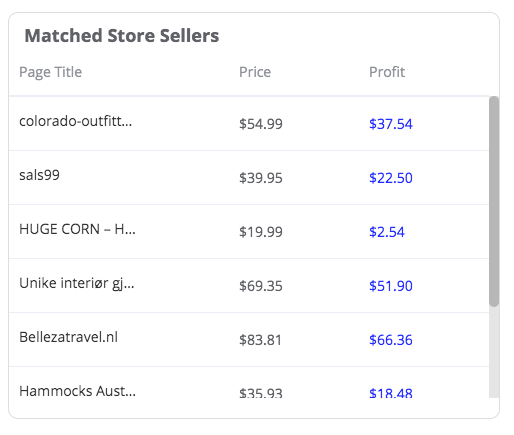Click the Matched Store Sellers heading
Image resolution: width=514 pixels, height=435 pixels.
(x=122, y=36)
